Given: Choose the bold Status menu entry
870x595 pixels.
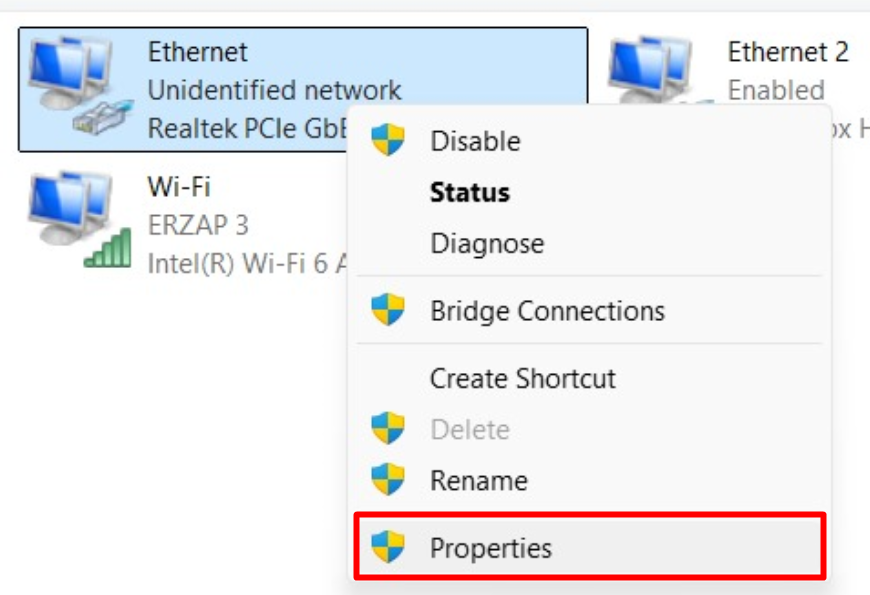Looking at the screenshot, I should [x=590, y=192].
